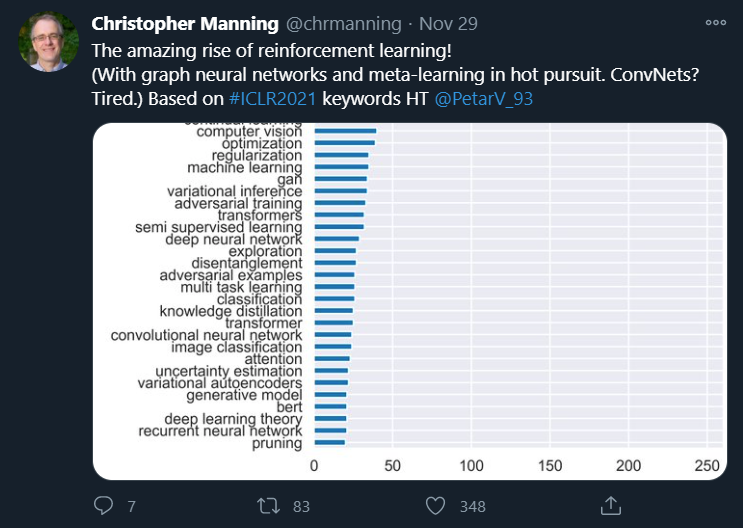Click the transformers bar in chart

[x=339, y=215]
